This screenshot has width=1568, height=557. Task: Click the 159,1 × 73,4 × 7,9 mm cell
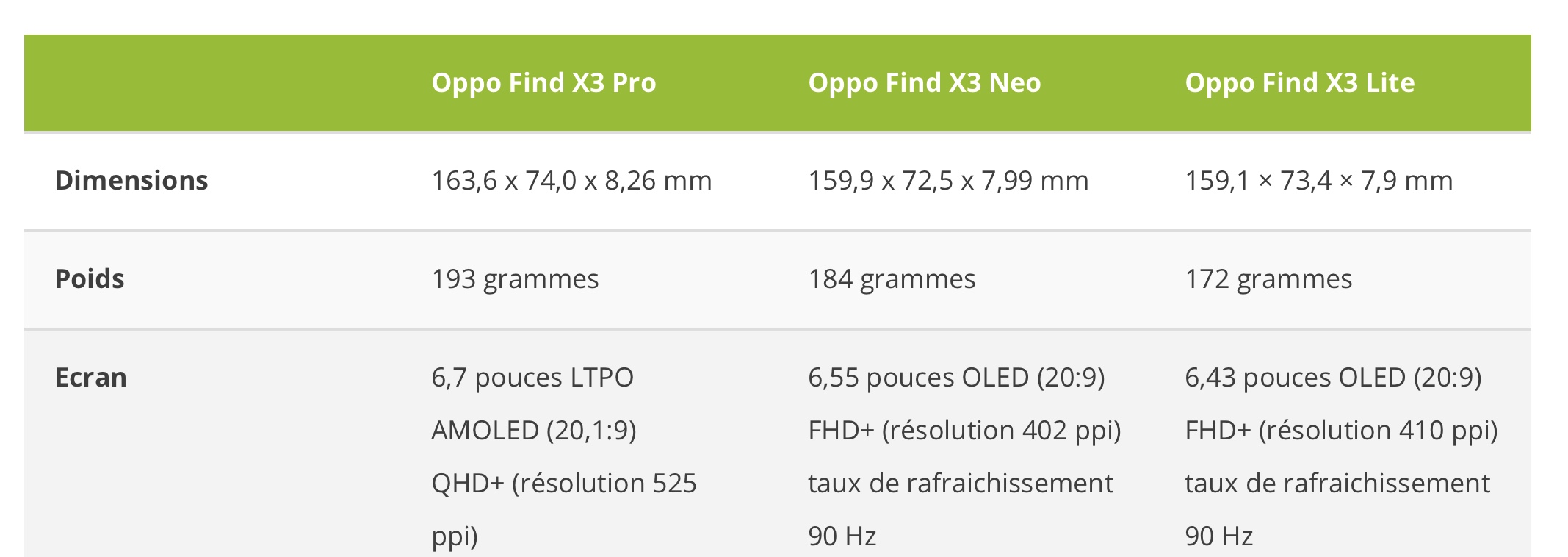1318,181
